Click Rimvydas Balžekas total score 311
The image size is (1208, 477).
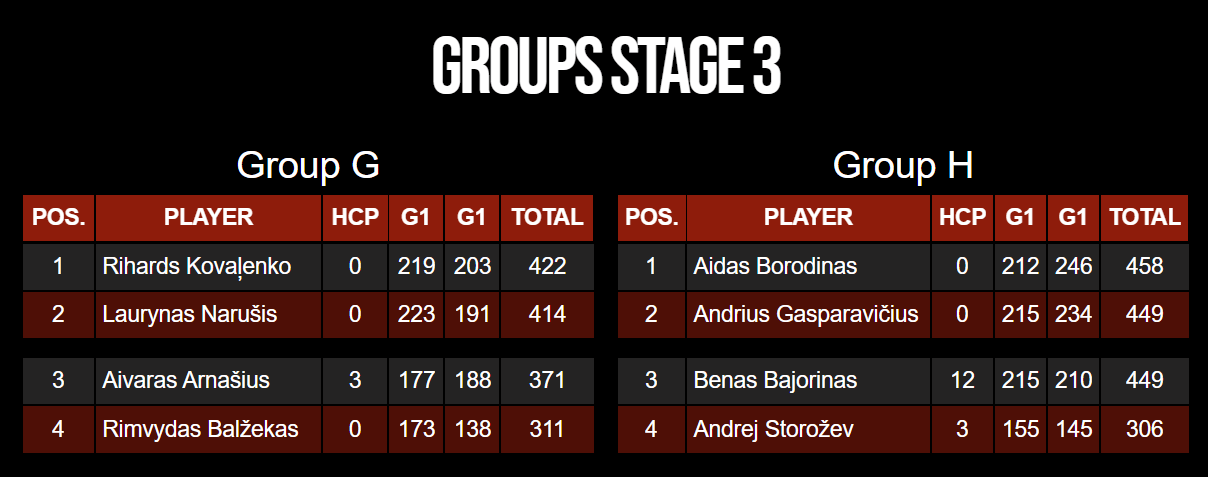pos(547,429)
